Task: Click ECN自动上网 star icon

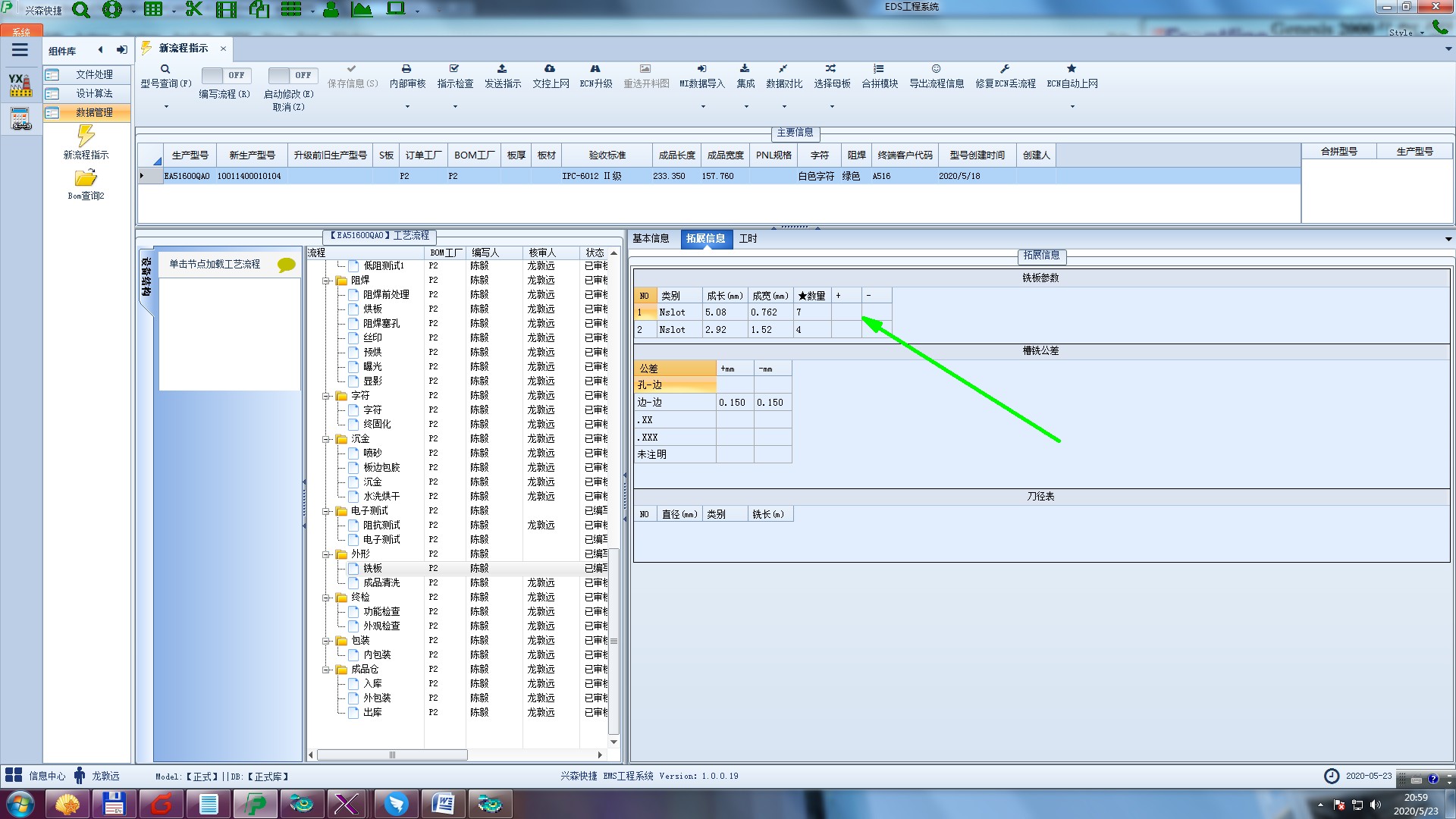Action: [1072, 69]
